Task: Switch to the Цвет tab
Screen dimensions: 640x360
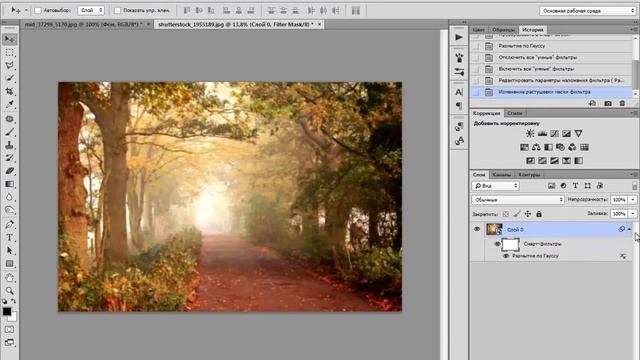Action: [479, 30]
